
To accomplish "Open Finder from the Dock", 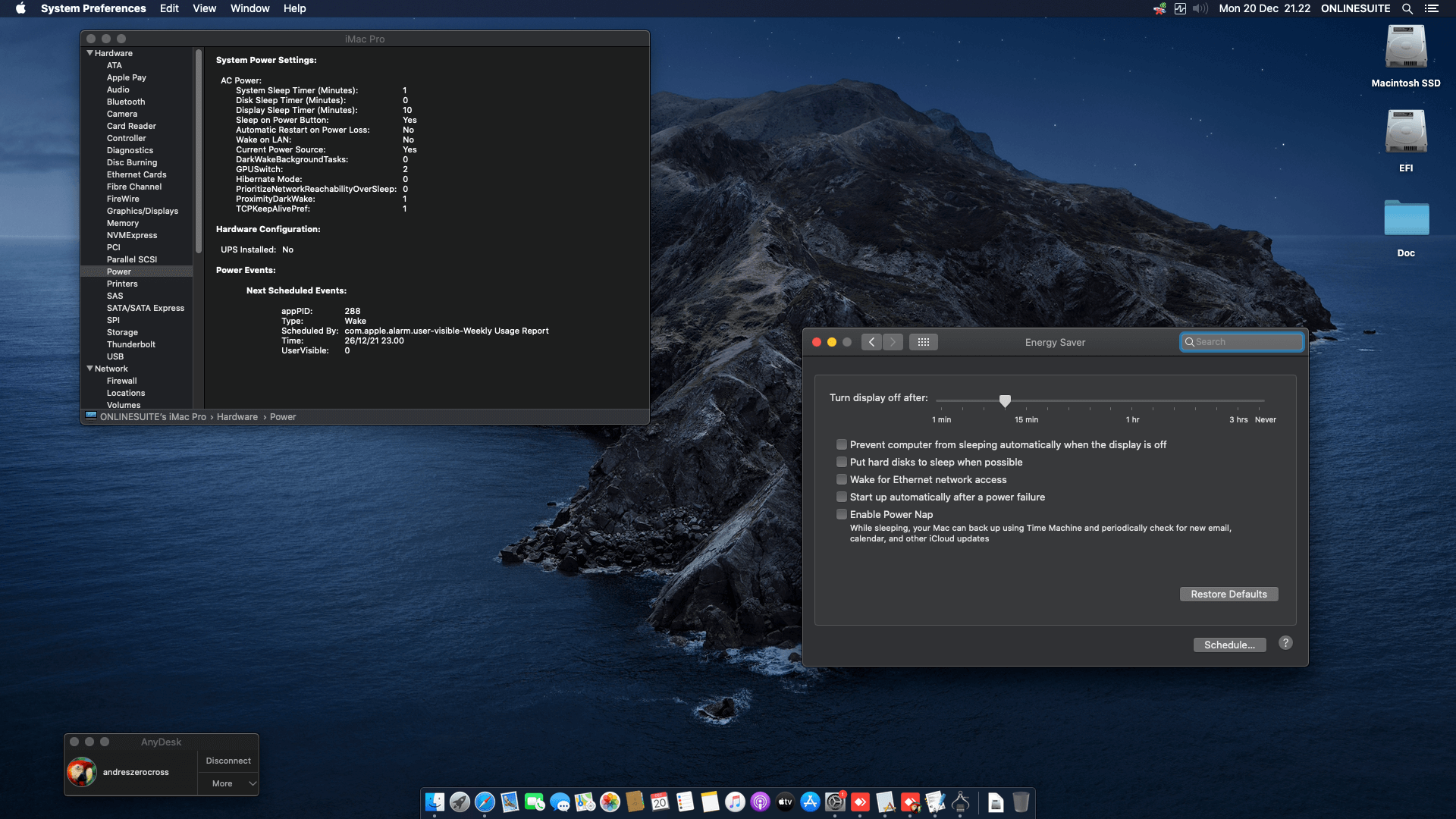I will tap(435, 802).
